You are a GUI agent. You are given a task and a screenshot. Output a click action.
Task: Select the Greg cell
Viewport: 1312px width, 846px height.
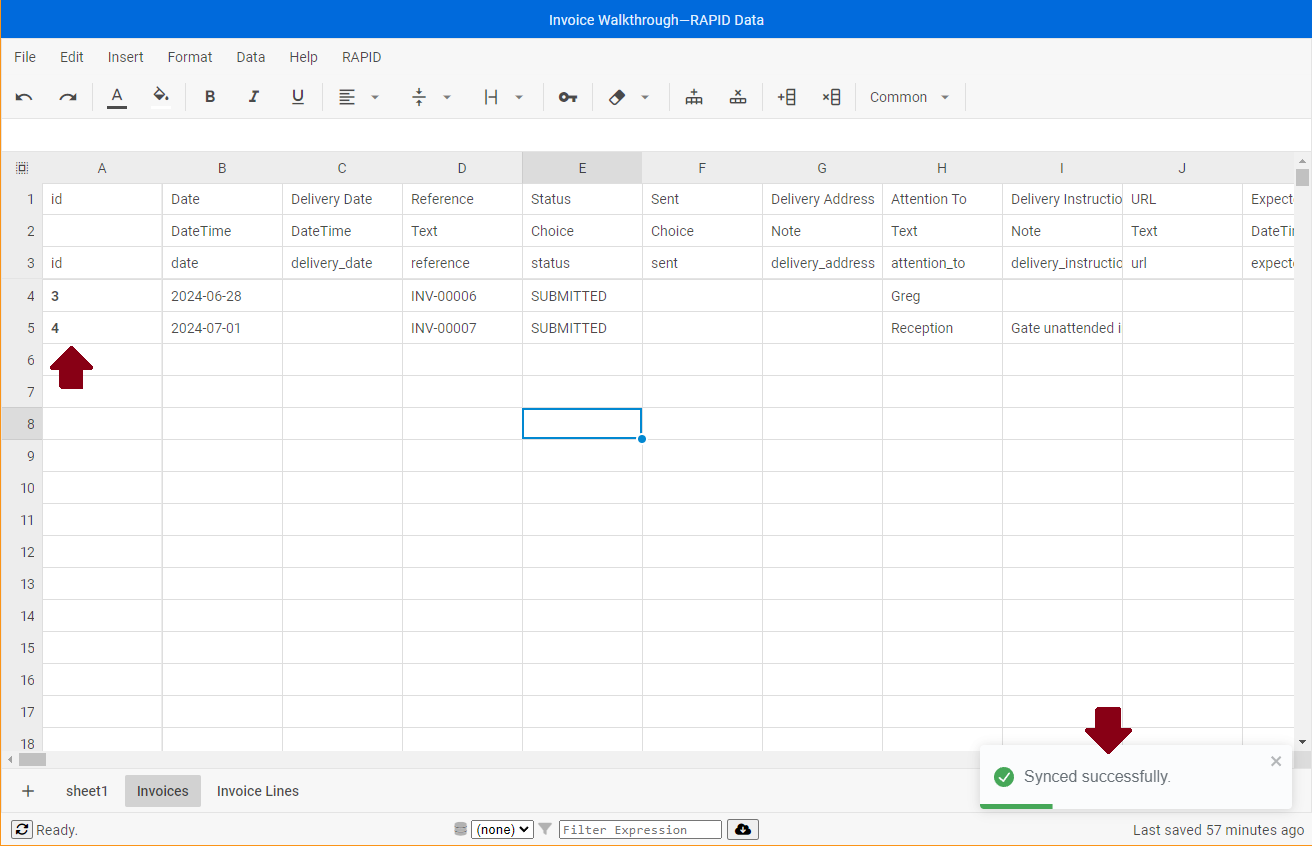pos(942,296)
